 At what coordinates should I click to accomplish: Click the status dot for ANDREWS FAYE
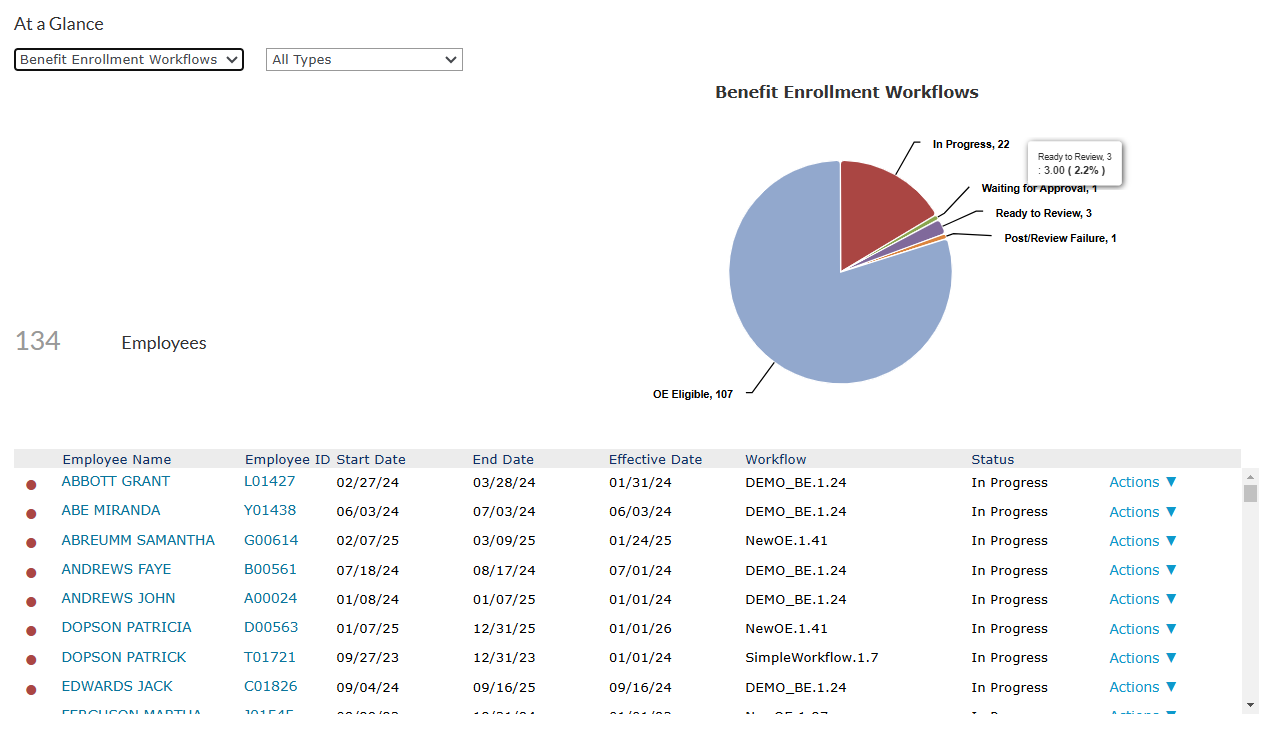[x=31, y=572]
